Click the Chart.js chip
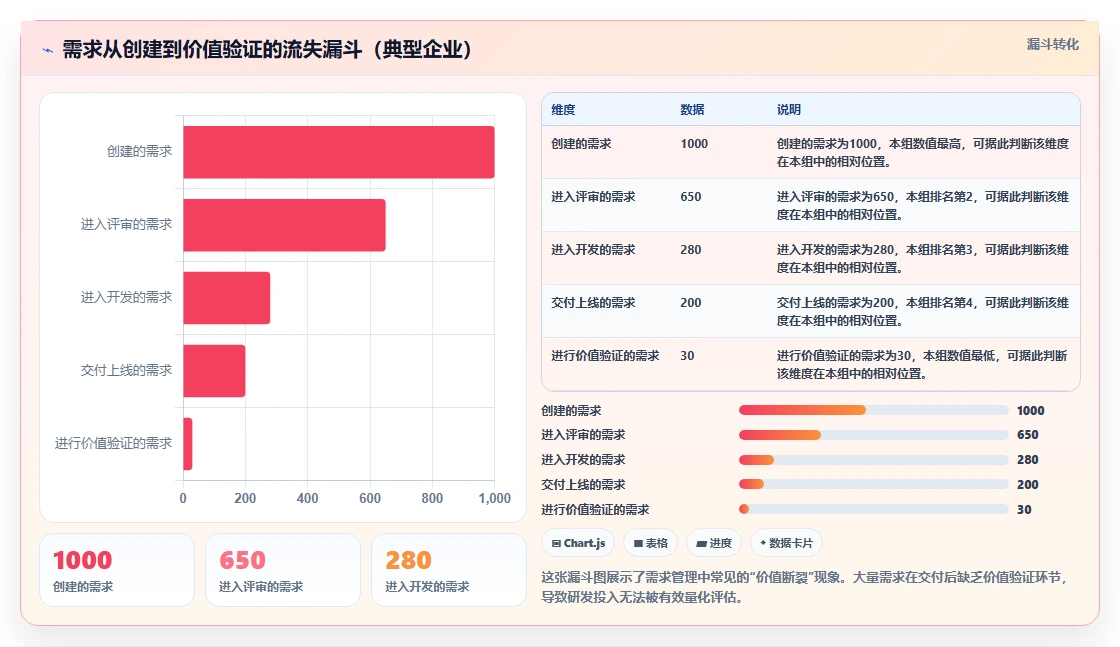The width and height of the screenshot is (1120, 647). click(579, 543)
